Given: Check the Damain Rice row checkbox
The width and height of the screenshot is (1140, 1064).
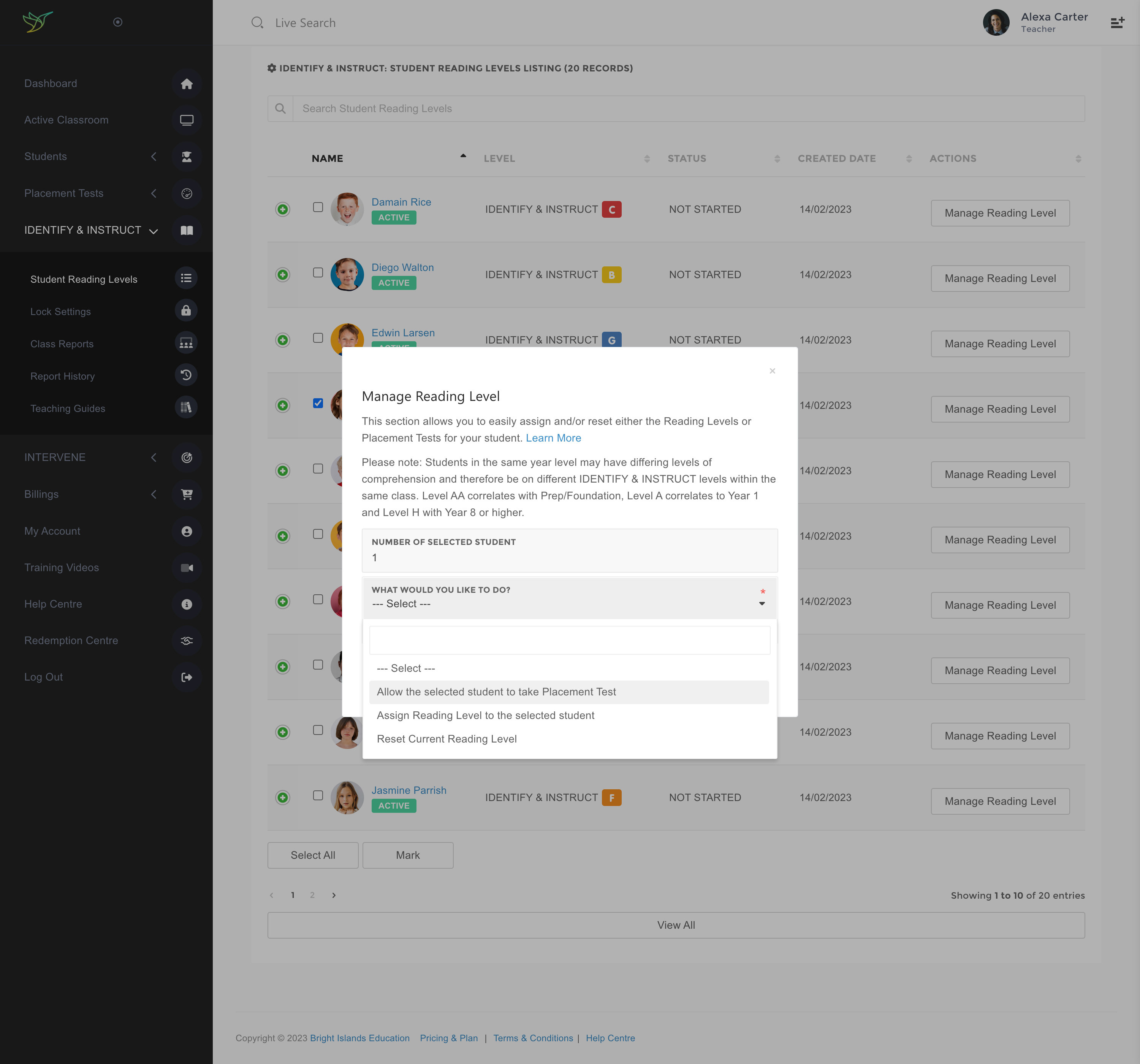Looking at the screenshot, I should (x=318, y=207).
